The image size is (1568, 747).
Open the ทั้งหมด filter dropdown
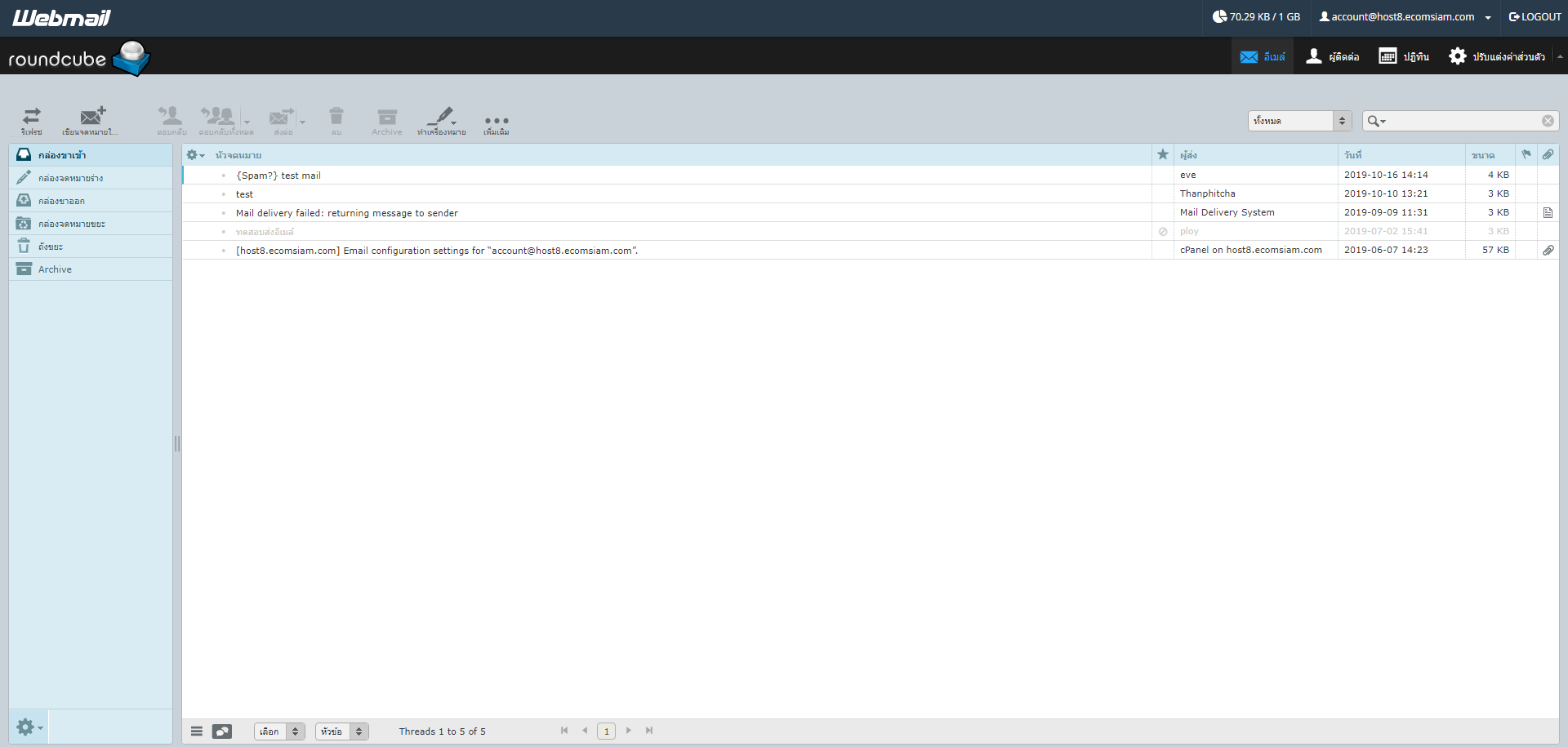pos(1298,120)
